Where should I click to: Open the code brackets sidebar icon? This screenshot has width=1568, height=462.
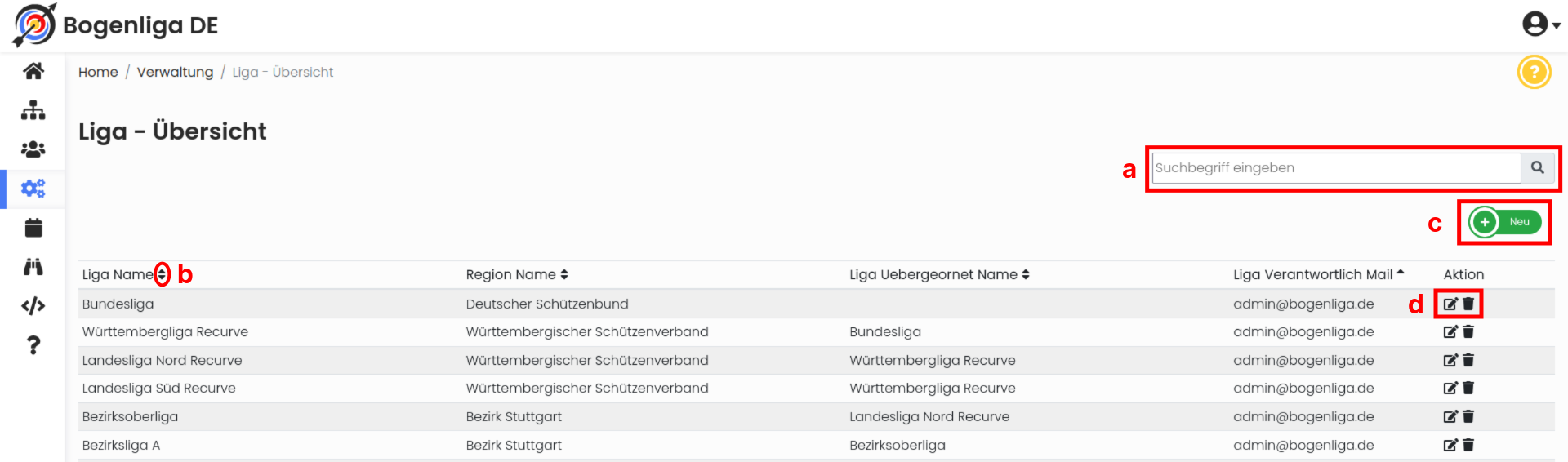click(33, 306)
